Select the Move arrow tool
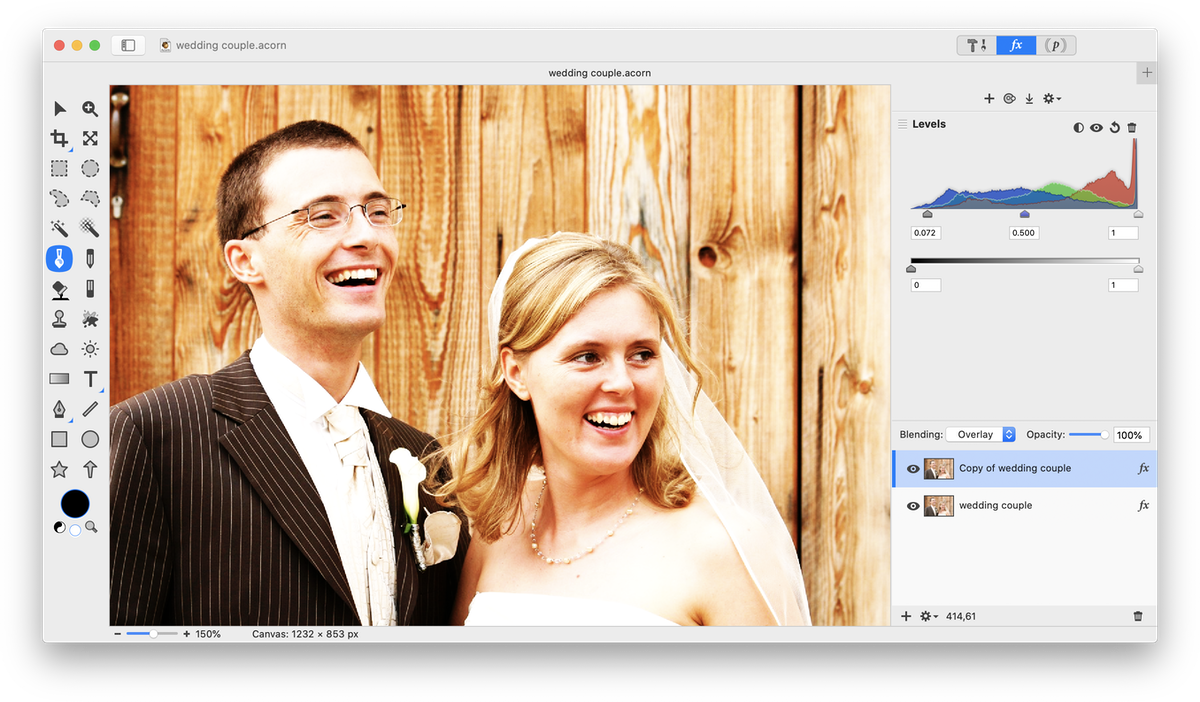 60,108
